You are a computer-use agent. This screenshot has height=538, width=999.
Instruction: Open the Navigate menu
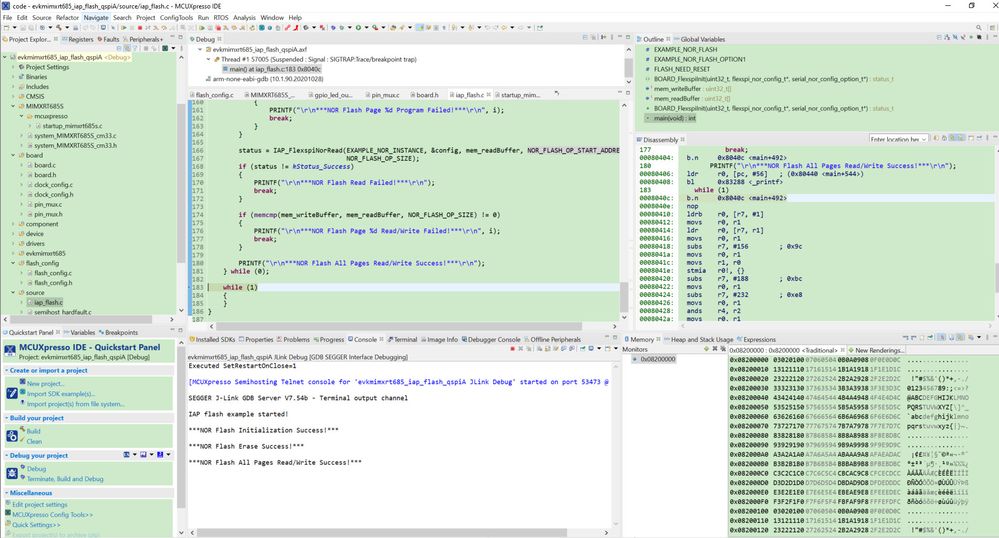pos(96,18)
